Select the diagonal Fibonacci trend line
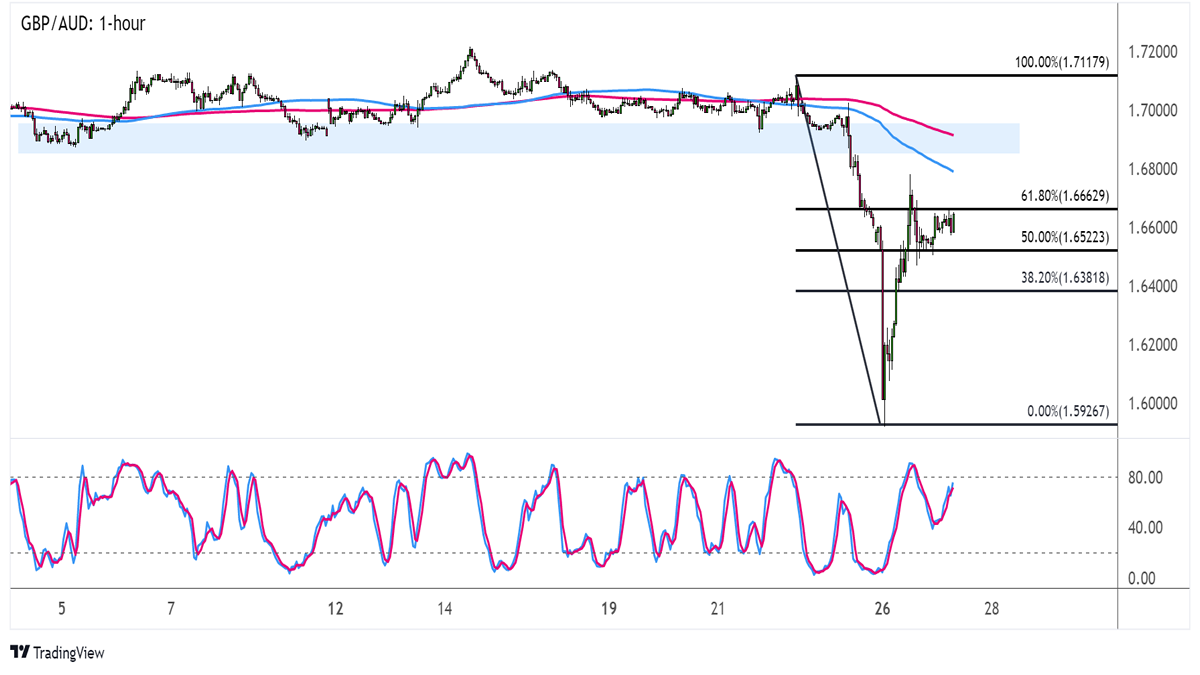This screenshot has height=675, width=1200. tap(840, 250)
